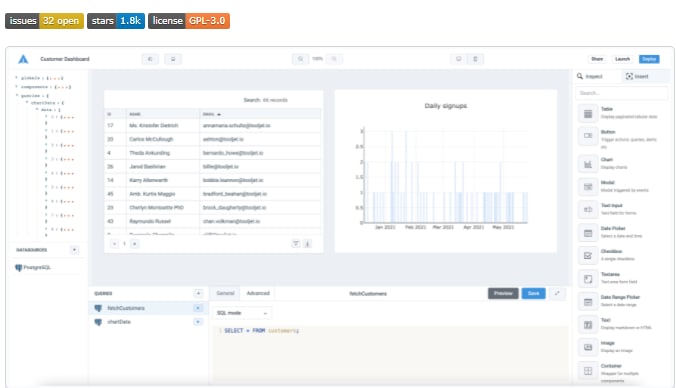Click the stars 1.8k badge
The image size is (676, 388).
point(116,21)
